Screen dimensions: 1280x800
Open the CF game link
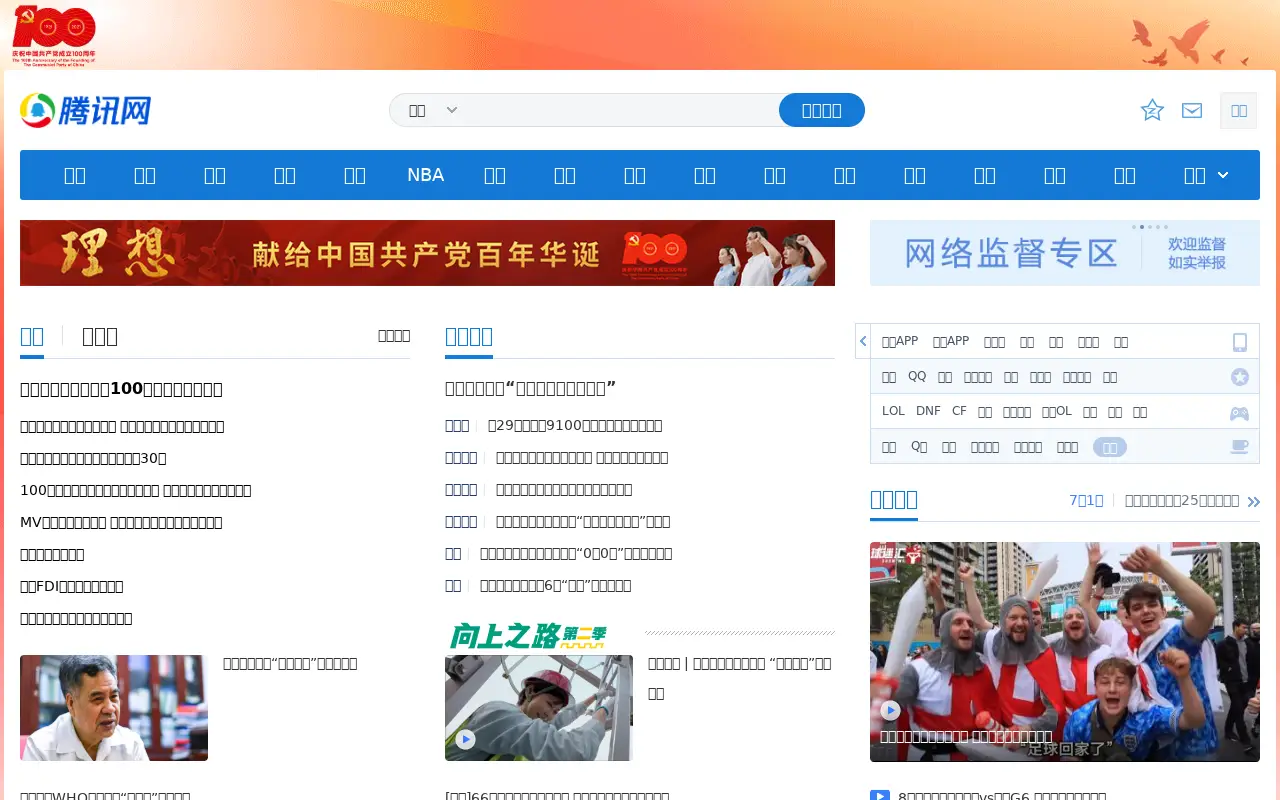click(x=959, y=411)
